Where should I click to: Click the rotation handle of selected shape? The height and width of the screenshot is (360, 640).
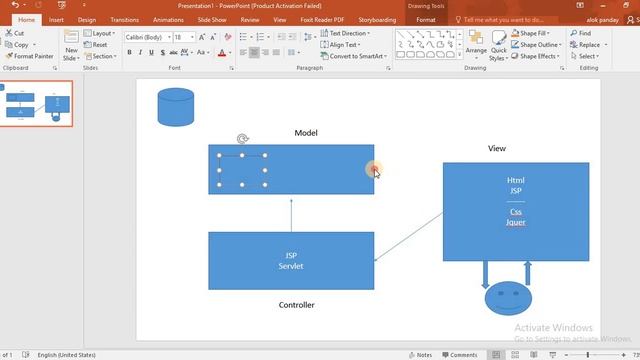coord(242,139)
